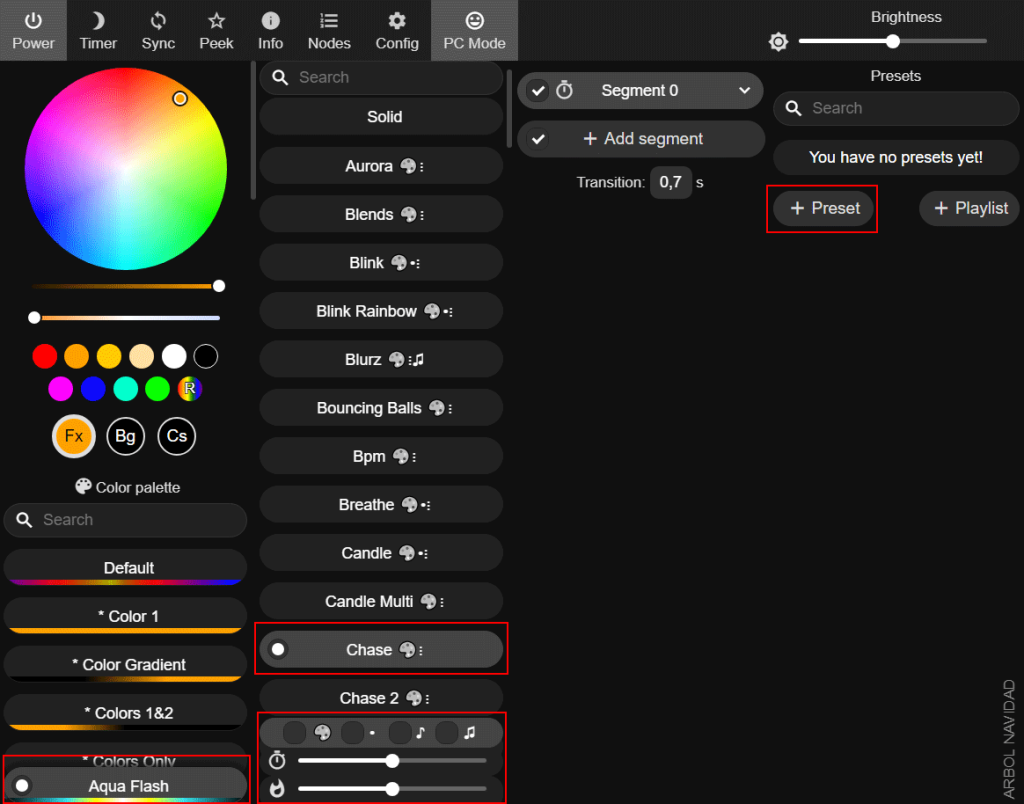Image resolution: width=1024 pixels, height=804 pixels.
Task: Click the plus icon on Playlist button
Action: point(941,208)
